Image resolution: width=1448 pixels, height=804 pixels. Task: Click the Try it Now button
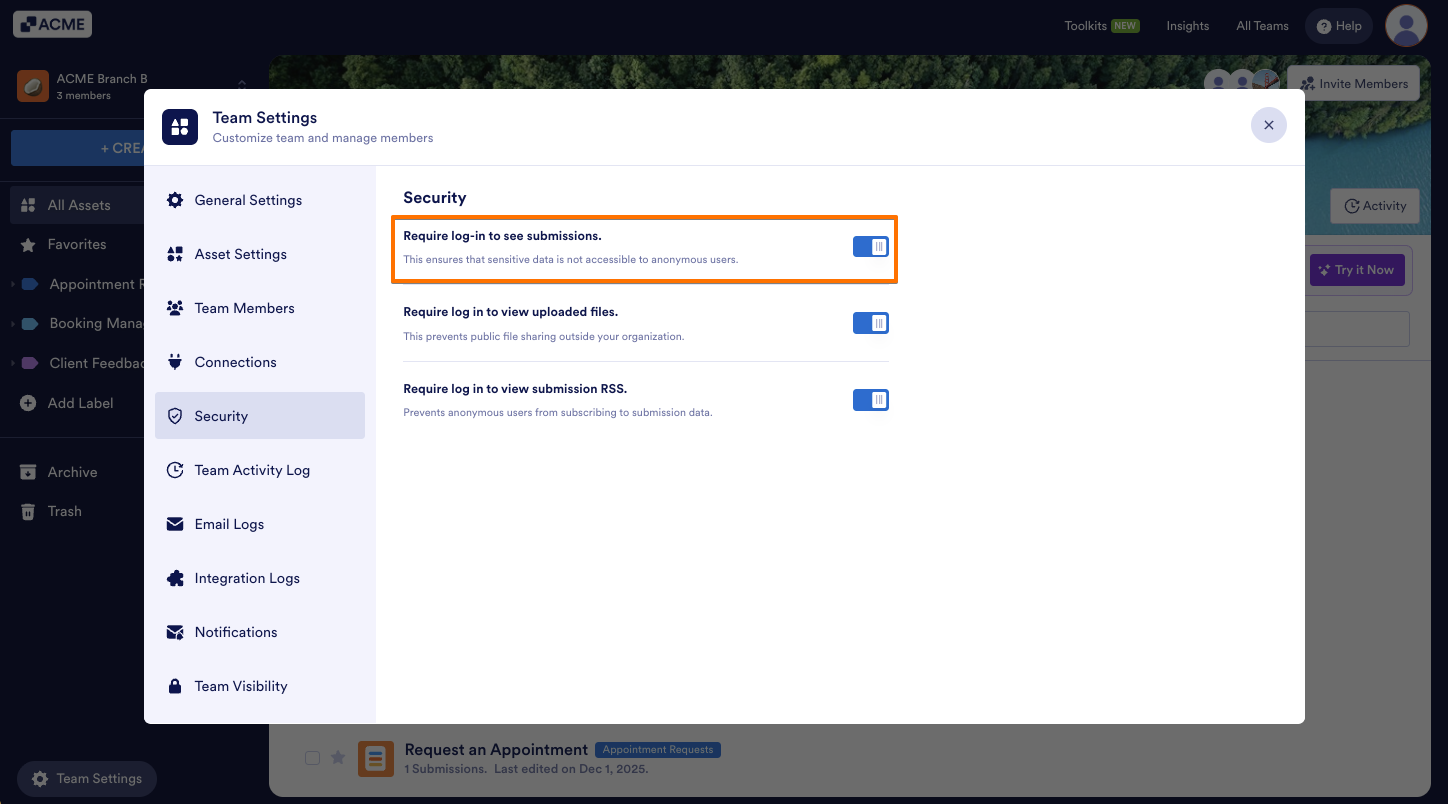click(1357, 270)
